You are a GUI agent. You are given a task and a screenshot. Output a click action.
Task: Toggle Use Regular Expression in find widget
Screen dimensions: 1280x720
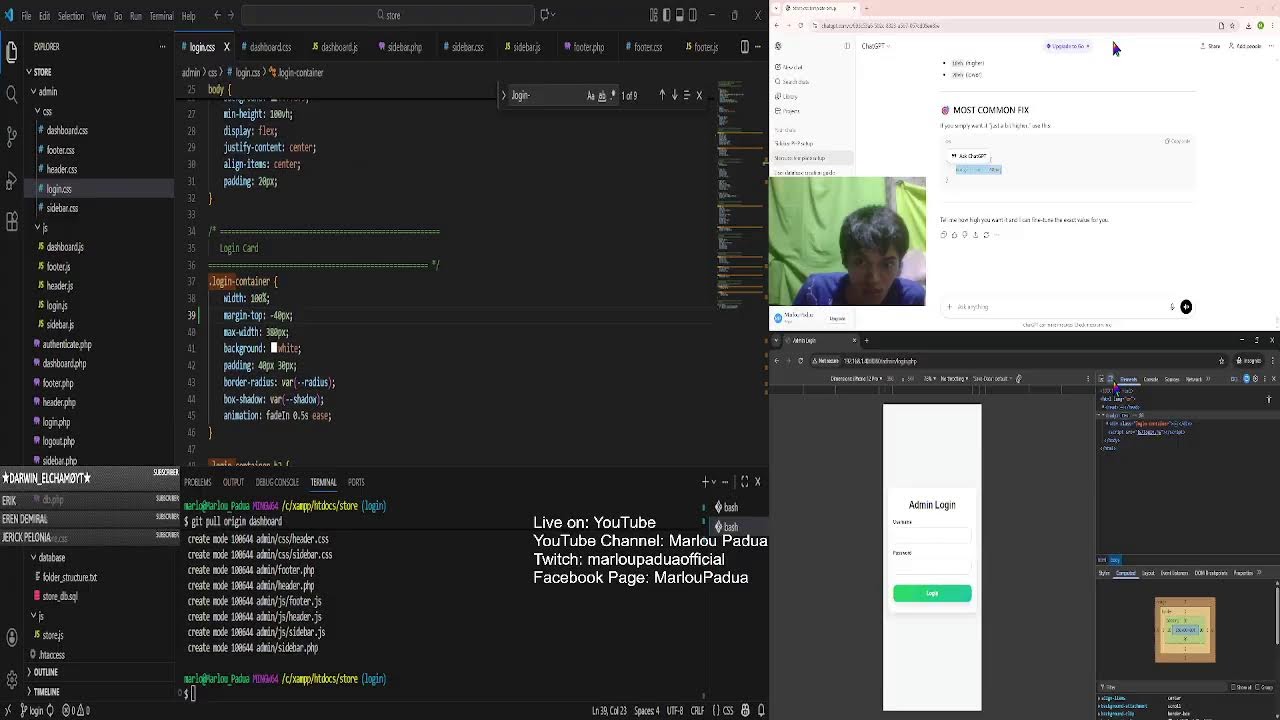point(612,96)
